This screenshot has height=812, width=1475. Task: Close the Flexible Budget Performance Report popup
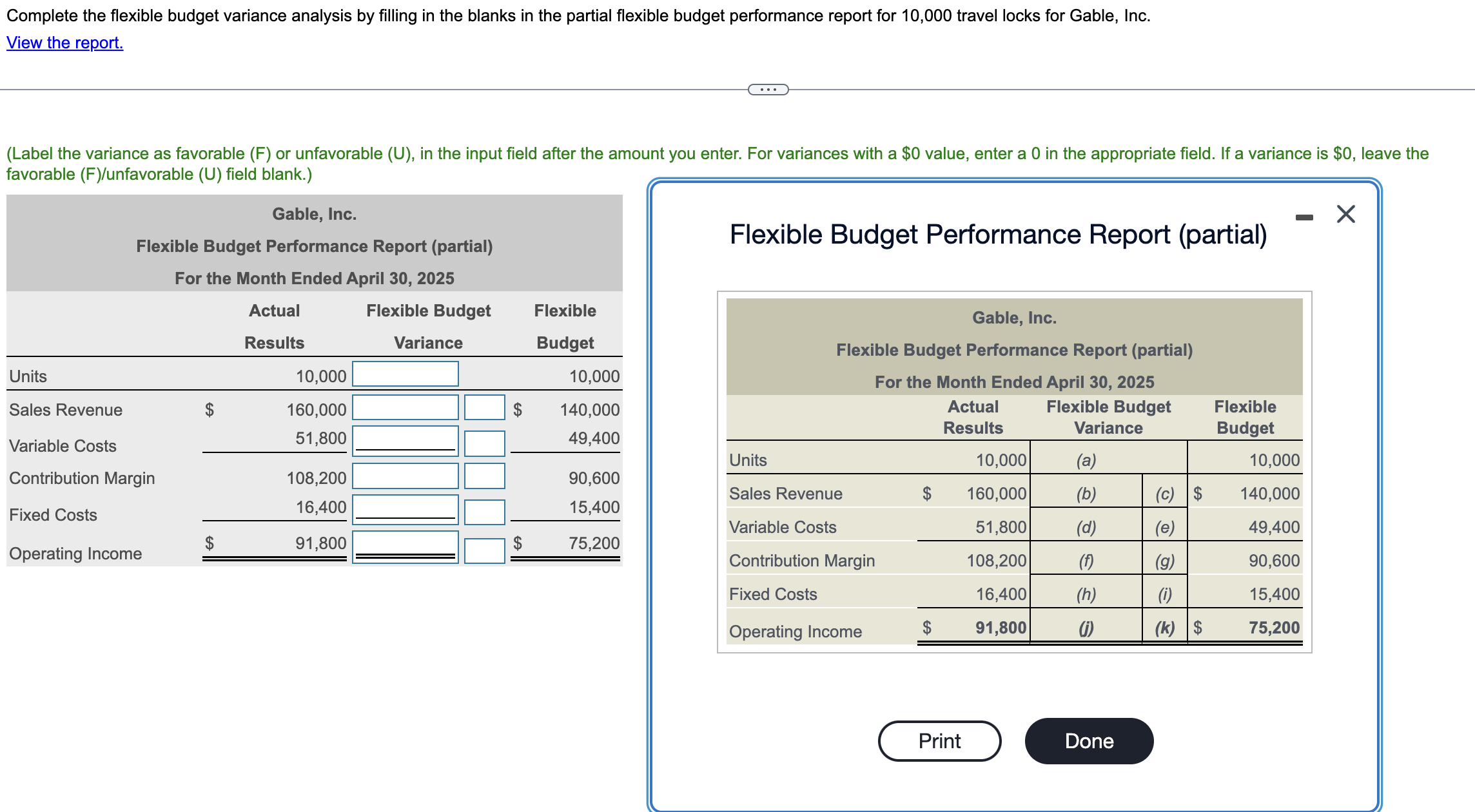pyautogui.click(x=1345, y=214)
